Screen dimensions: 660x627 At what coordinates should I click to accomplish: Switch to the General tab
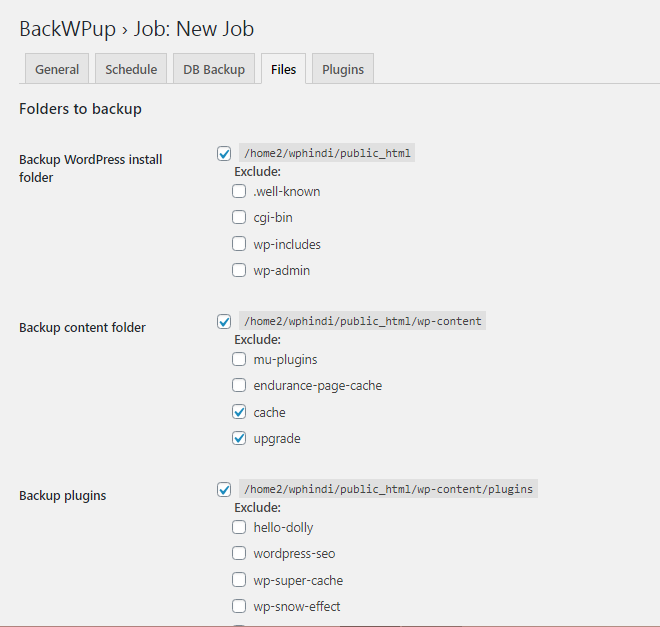(x=57, y=69)
